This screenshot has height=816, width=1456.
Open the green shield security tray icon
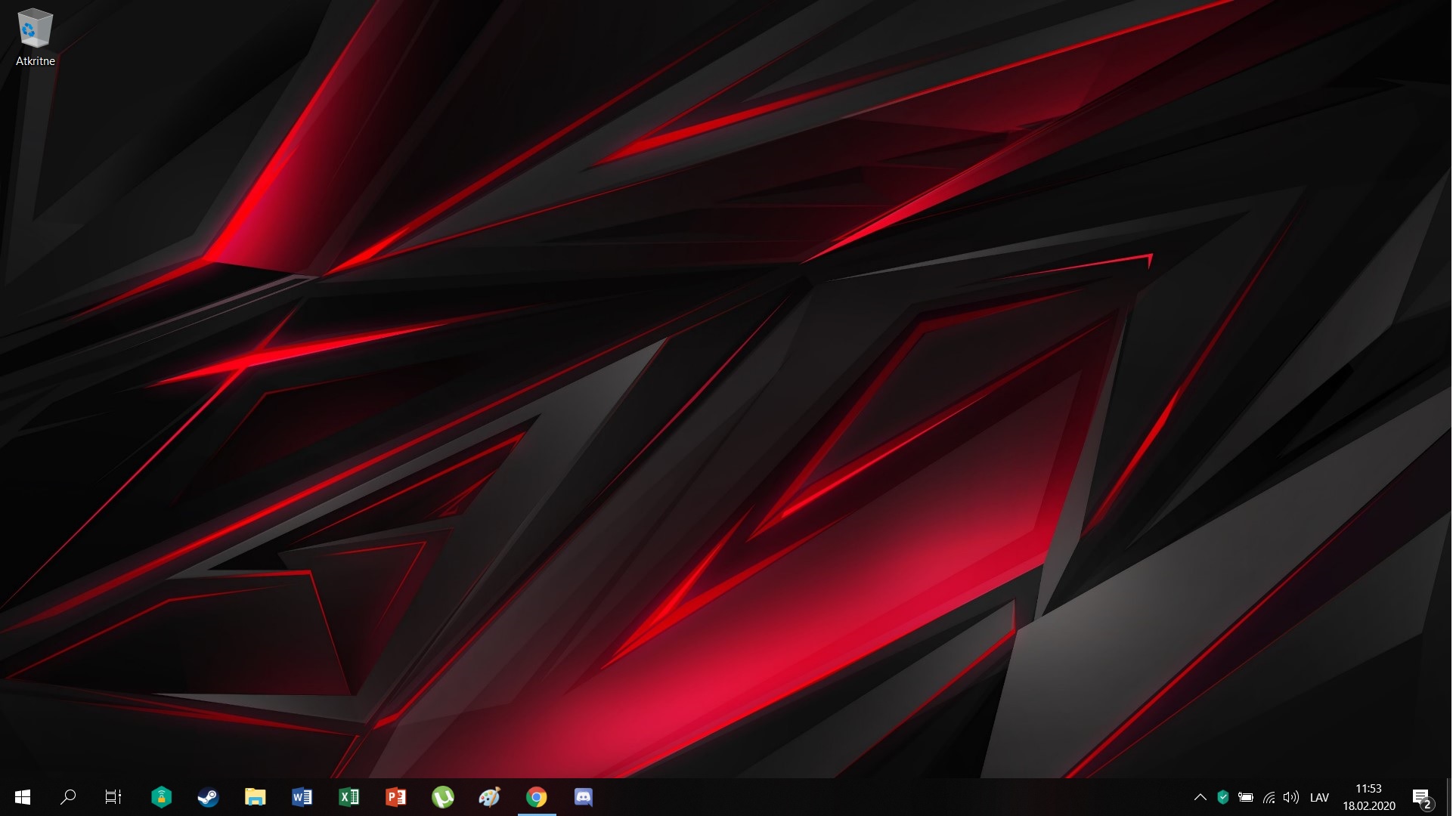coord(1223,797)
